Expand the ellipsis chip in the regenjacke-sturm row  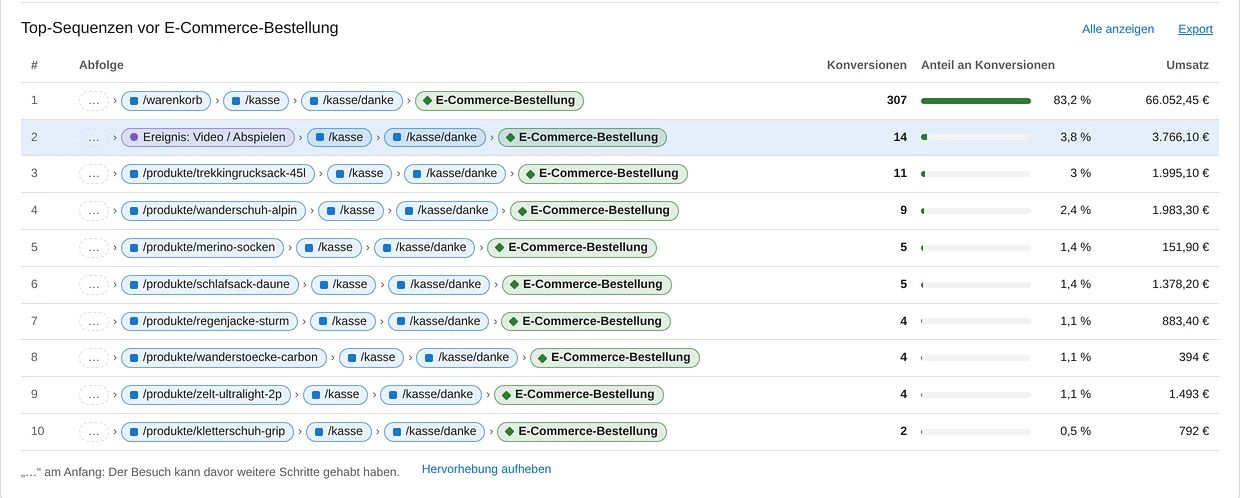(x=94, y=321)
